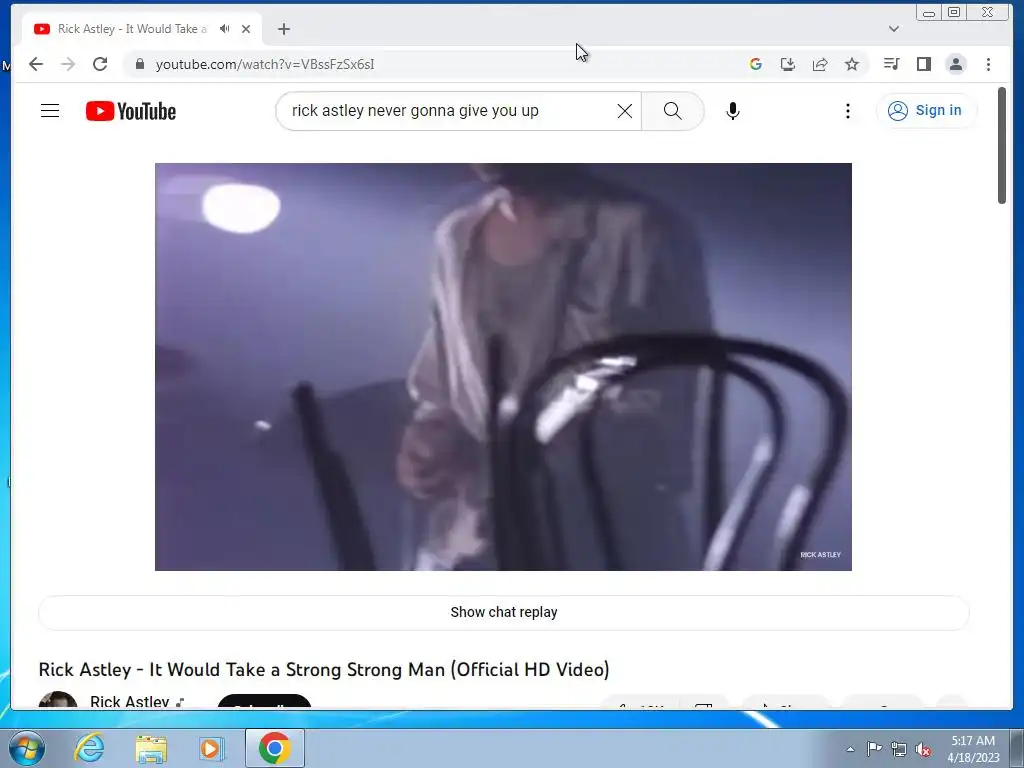View site information padlock icon
The image size is (1024, 768).
click(139, 64)
